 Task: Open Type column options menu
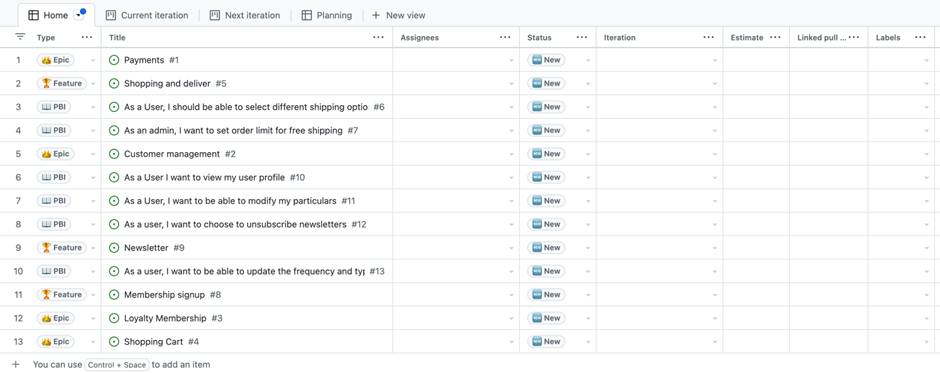point(87,37)
